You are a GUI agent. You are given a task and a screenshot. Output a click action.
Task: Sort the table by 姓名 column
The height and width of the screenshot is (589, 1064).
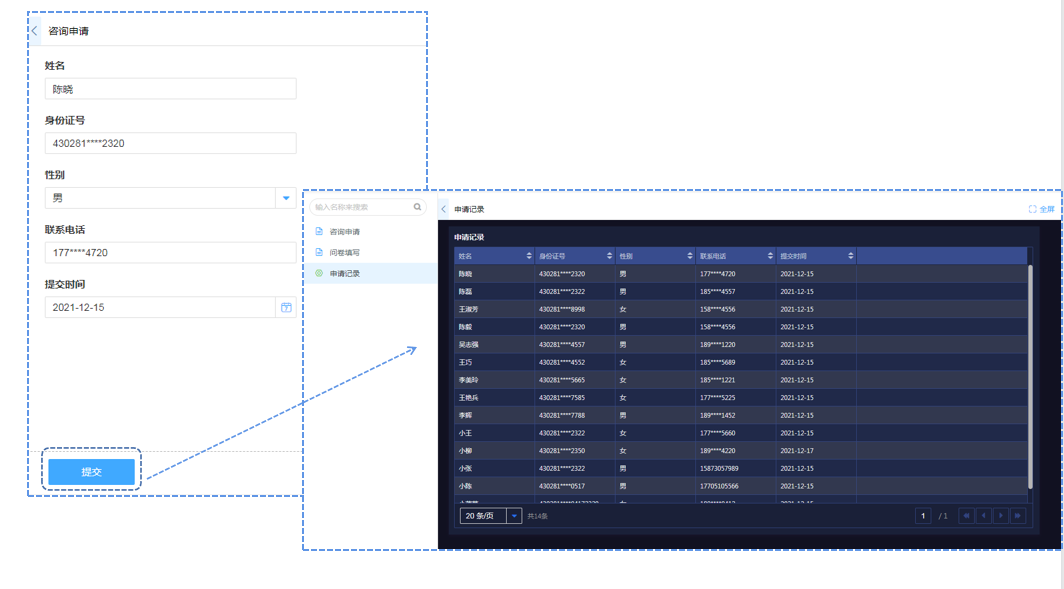pos(529,256)
